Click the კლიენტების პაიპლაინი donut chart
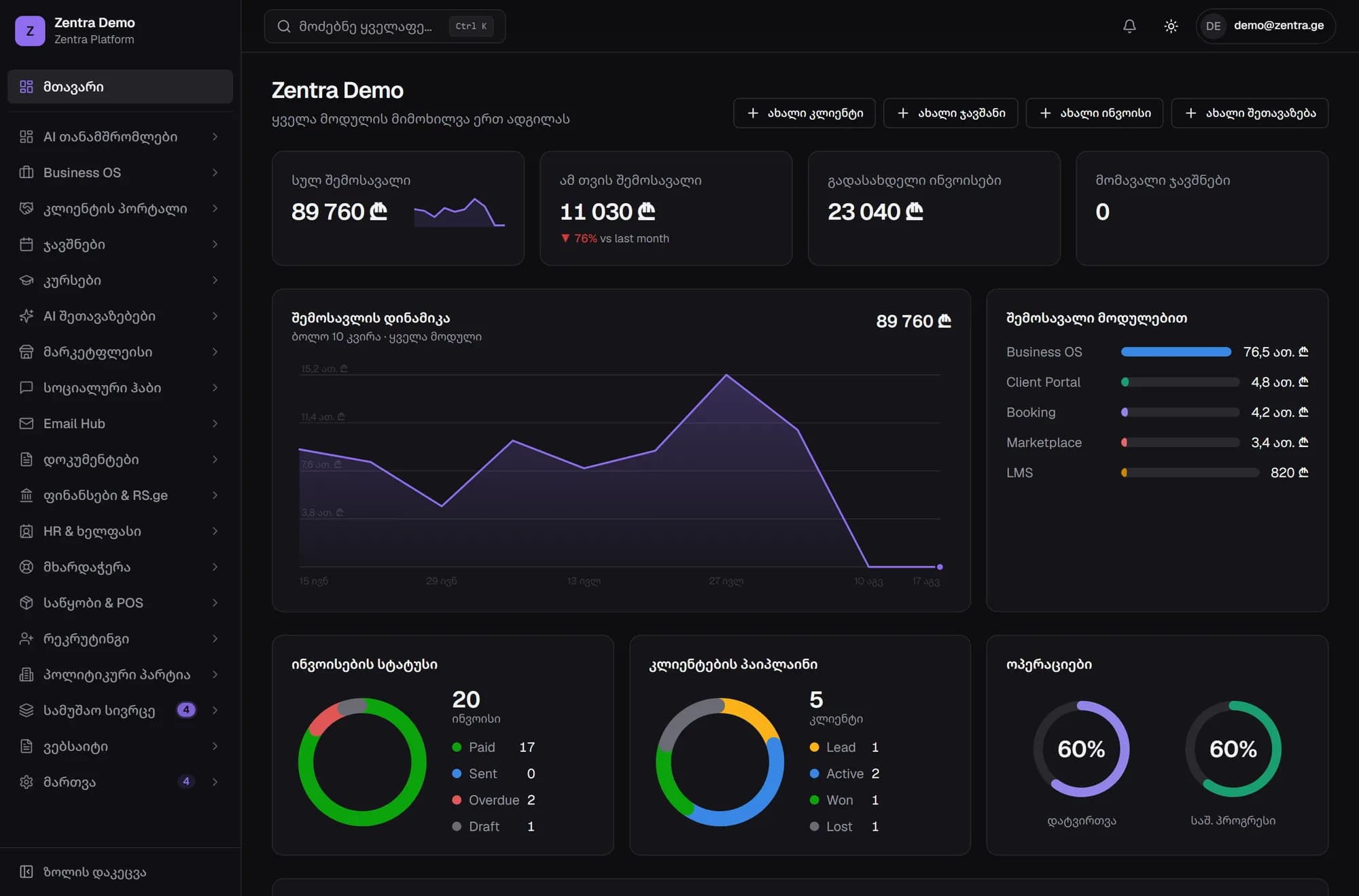This screenshot has height=896, width=1359. 720,762
